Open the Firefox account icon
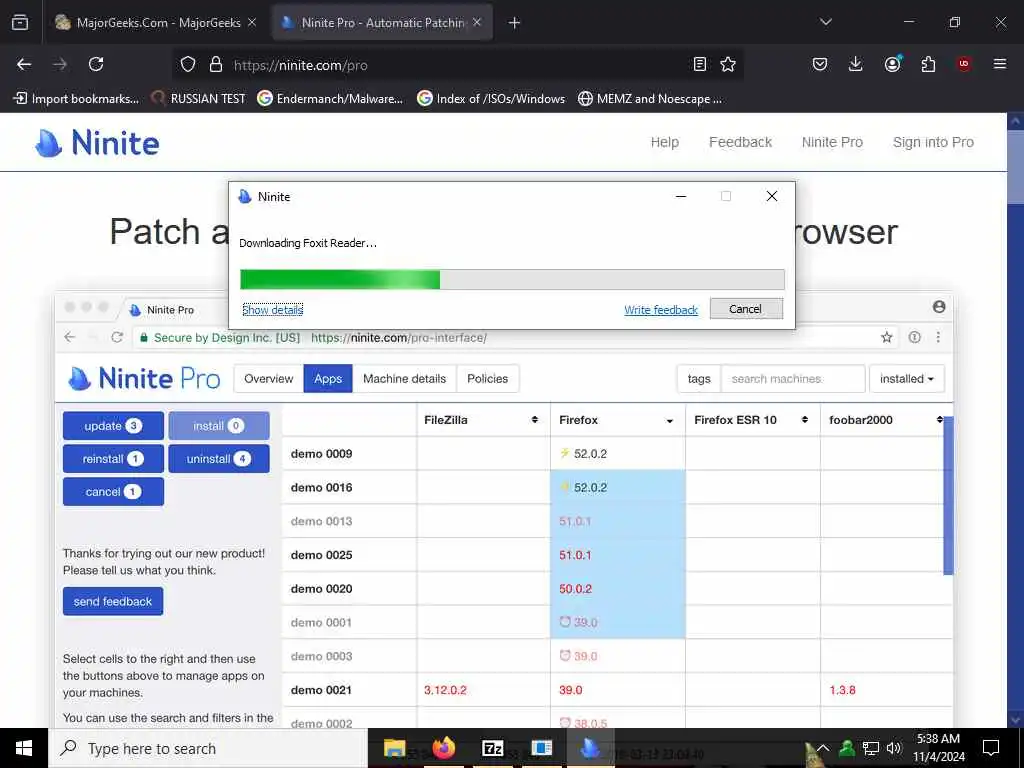This screenshot has width=1024, height=768. (892, 64)
